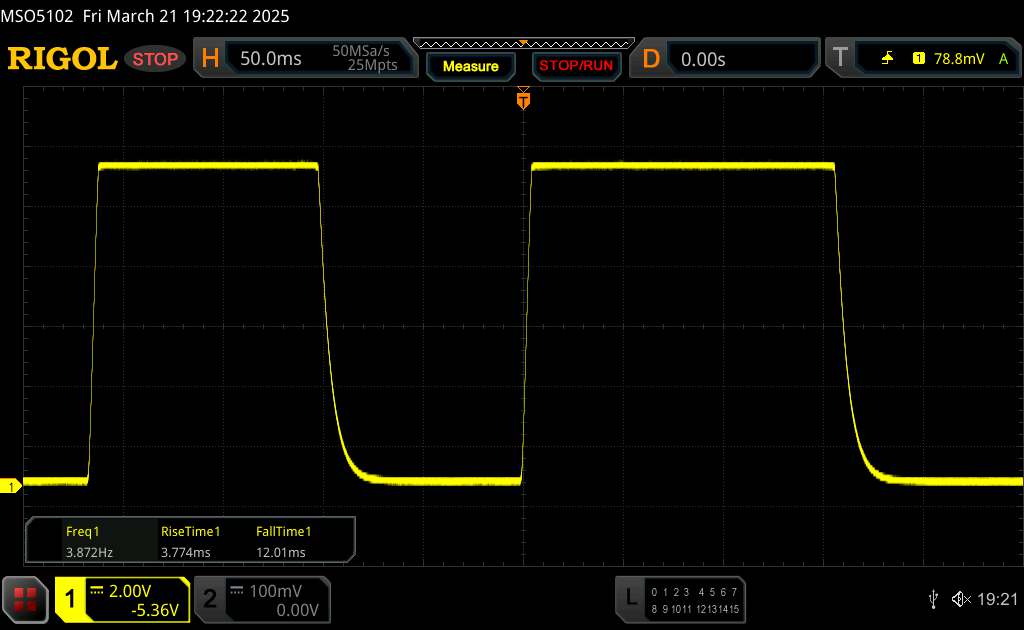
Task: Mute the beeper via speaker icon
Action: (961, 598)
